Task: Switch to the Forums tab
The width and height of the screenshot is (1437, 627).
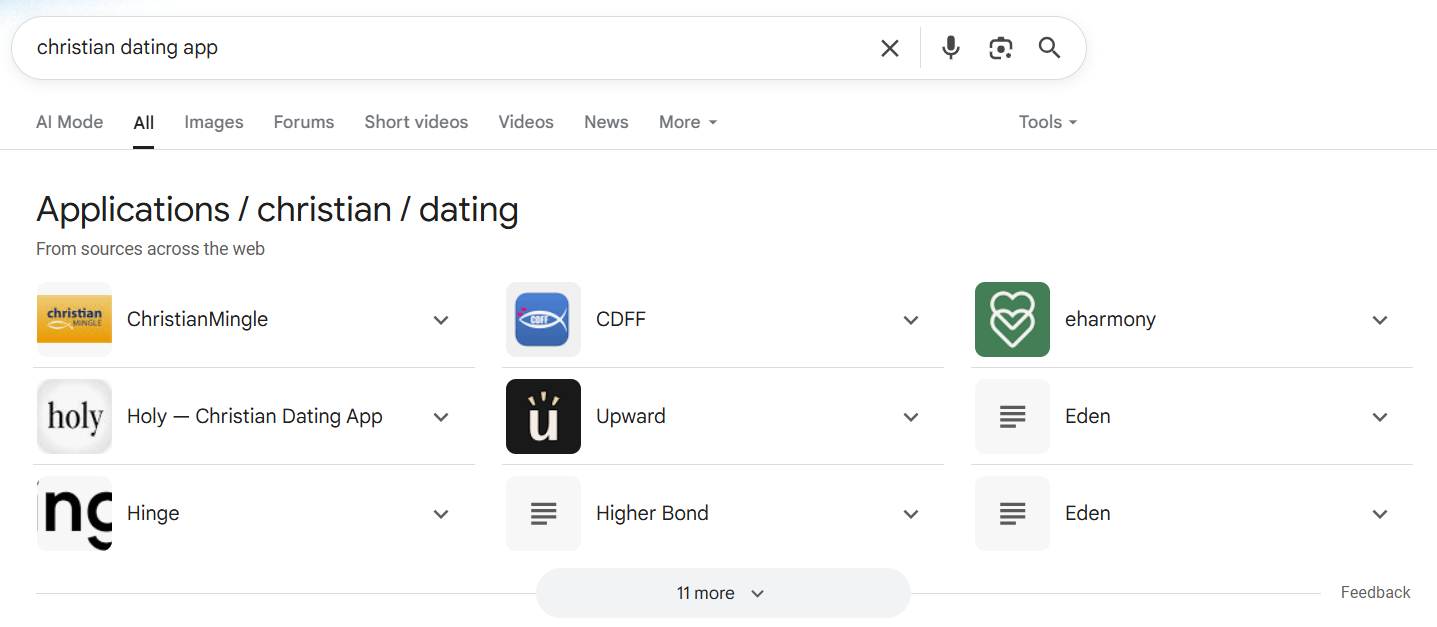Action: (x=304, y=122)
